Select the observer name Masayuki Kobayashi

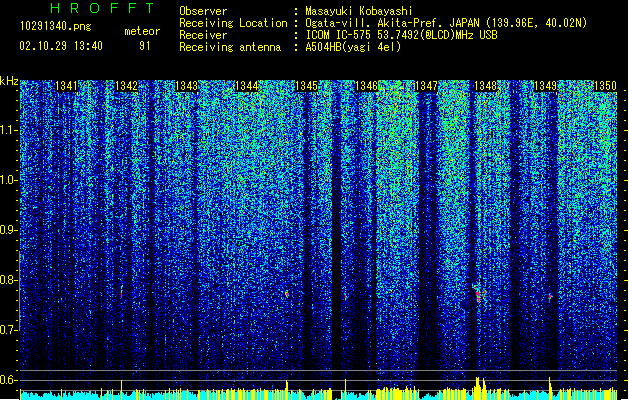click(x=359, y=11)
